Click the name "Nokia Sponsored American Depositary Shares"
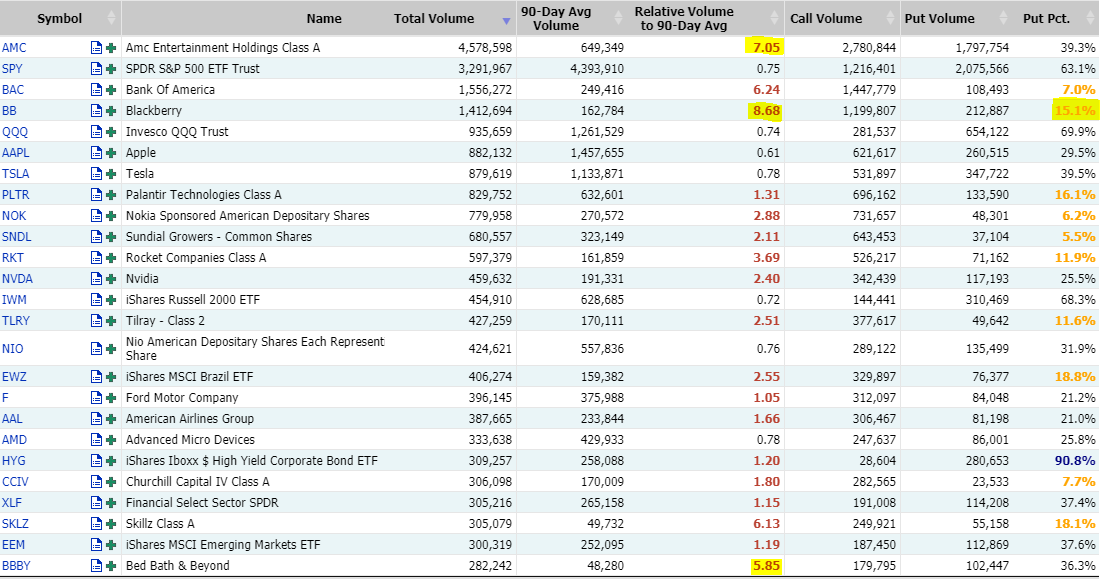Image resolution: width=1100 pixels, height=579 pixels. tap(248, 216)
